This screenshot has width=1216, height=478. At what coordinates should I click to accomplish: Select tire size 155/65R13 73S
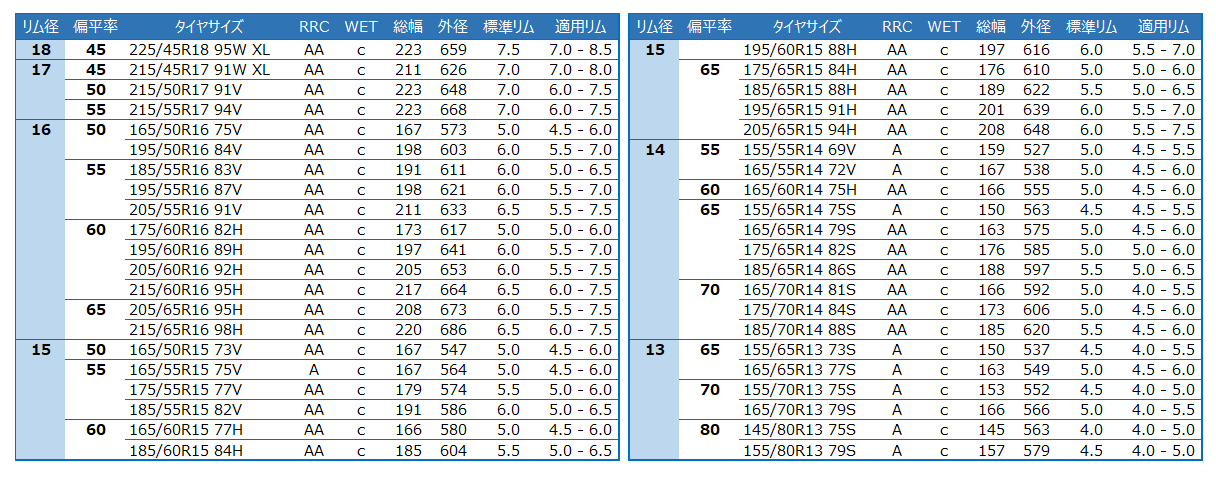[800, 349]
